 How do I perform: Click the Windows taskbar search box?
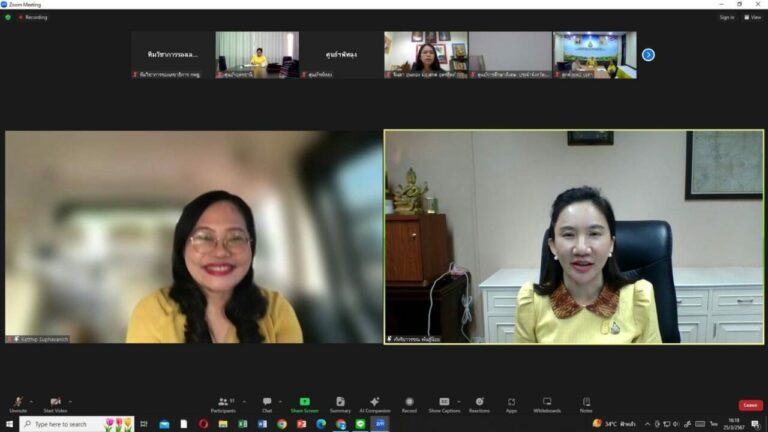pyautogui.click(x=77, y=424)
